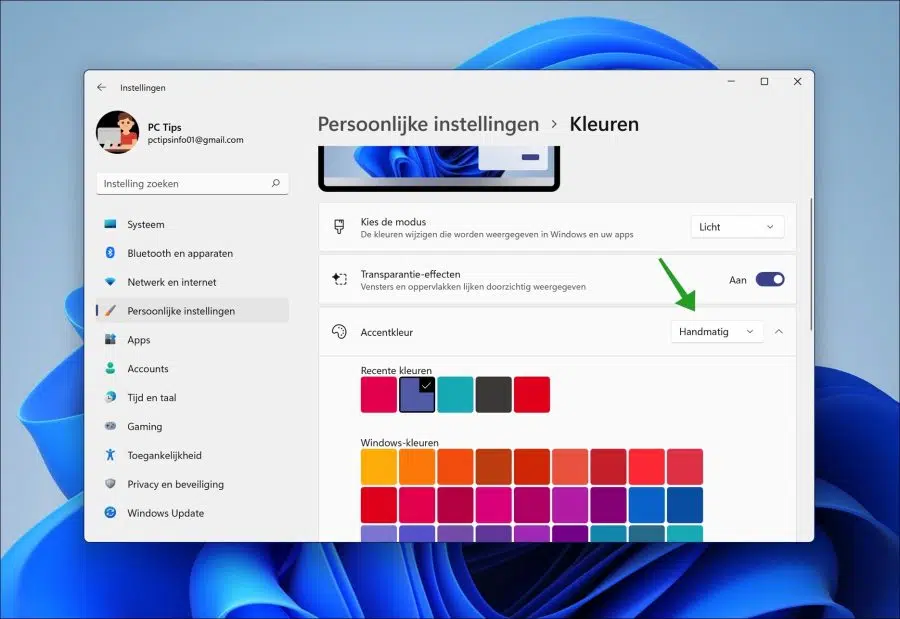Minimize the Instellingen window

(731, 82)
